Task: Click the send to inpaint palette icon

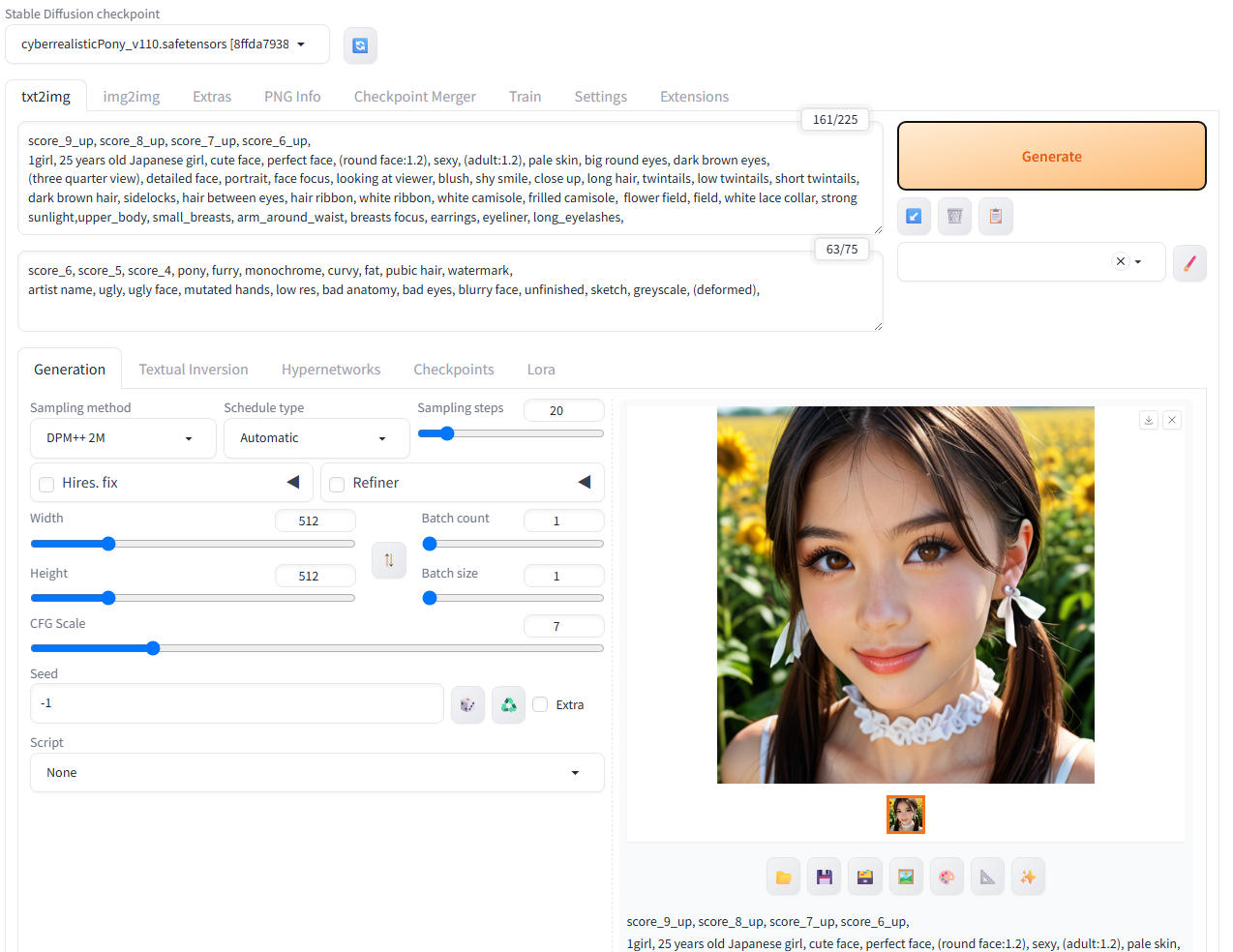Action: pyautogui.click(x=947, y=877)
